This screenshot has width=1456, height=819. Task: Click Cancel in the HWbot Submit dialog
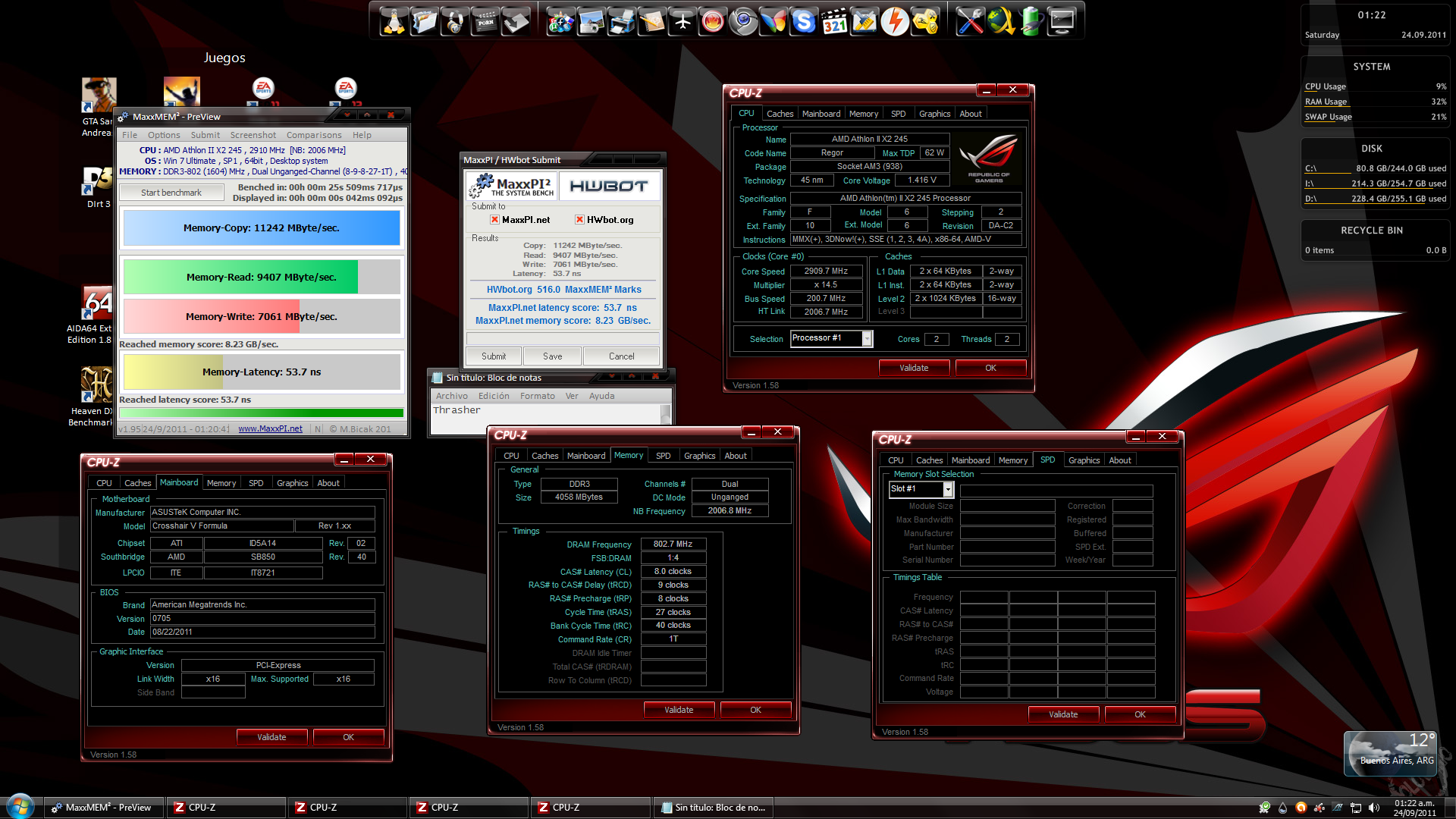click(622, 356)
